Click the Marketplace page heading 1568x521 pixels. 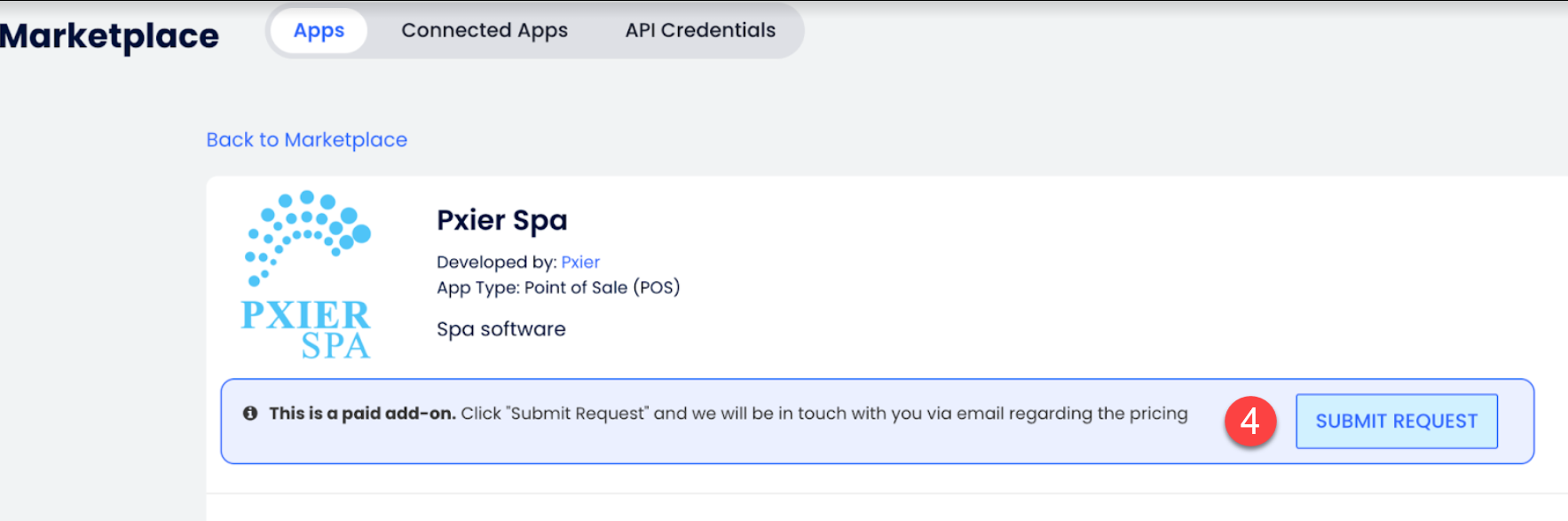[x=109, y=36]
